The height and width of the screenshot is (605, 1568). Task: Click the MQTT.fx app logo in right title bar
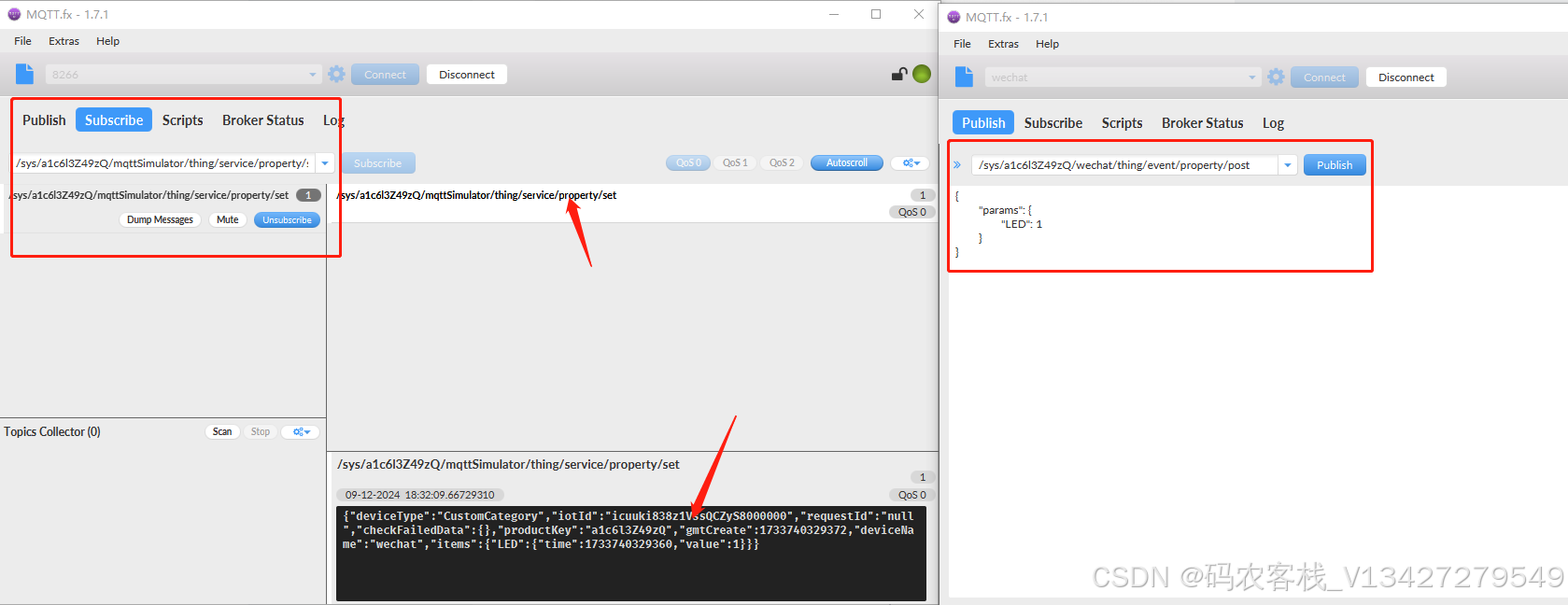tap(954, 18)
